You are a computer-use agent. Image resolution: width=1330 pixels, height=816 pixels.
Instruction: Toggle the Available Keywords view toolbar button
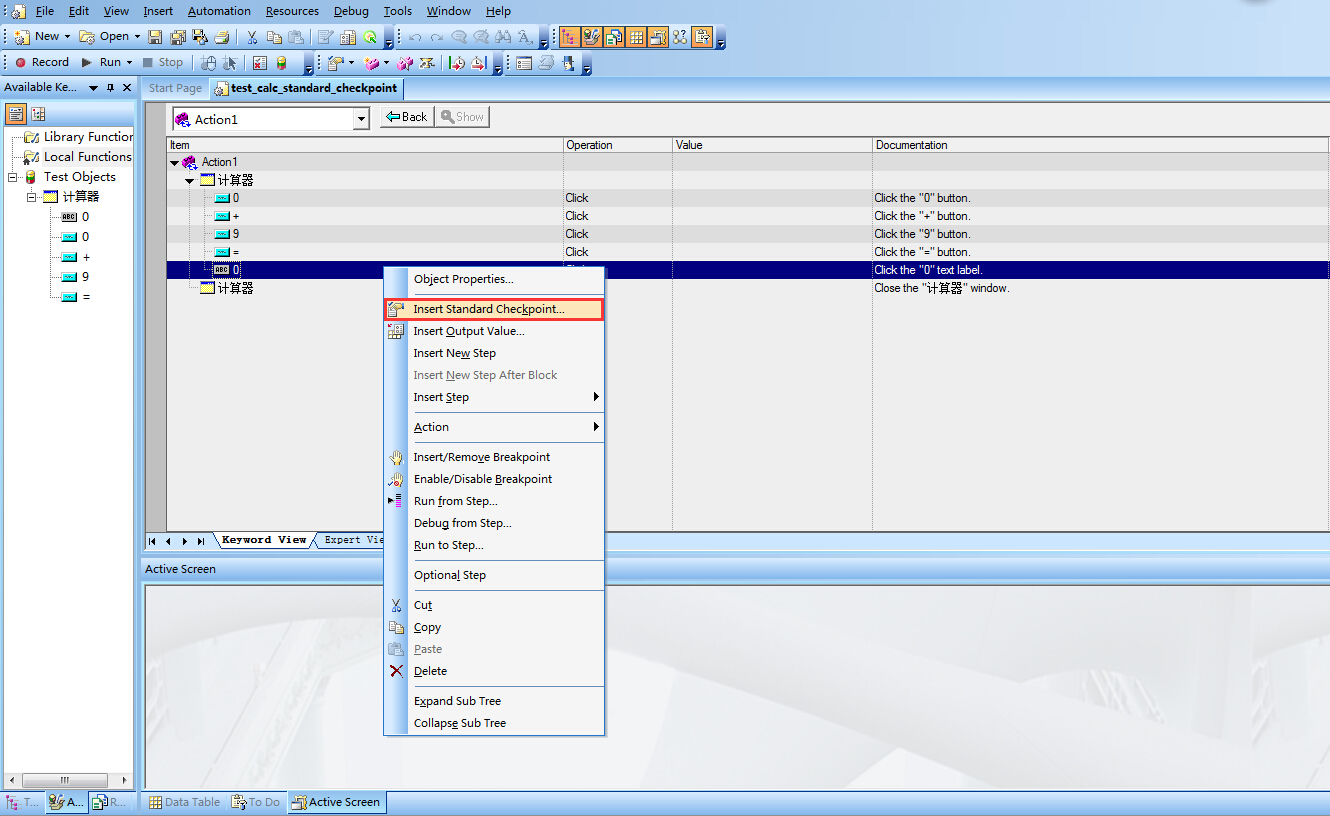[x=592, y=36]
